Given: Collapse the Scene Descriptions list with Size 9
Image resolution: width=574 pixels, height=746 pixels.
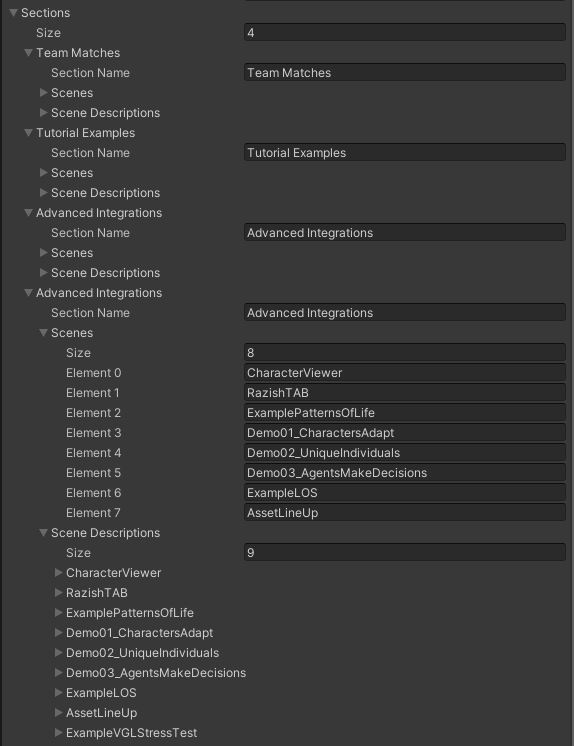Looking at the screenshot, I should [43, 533].
